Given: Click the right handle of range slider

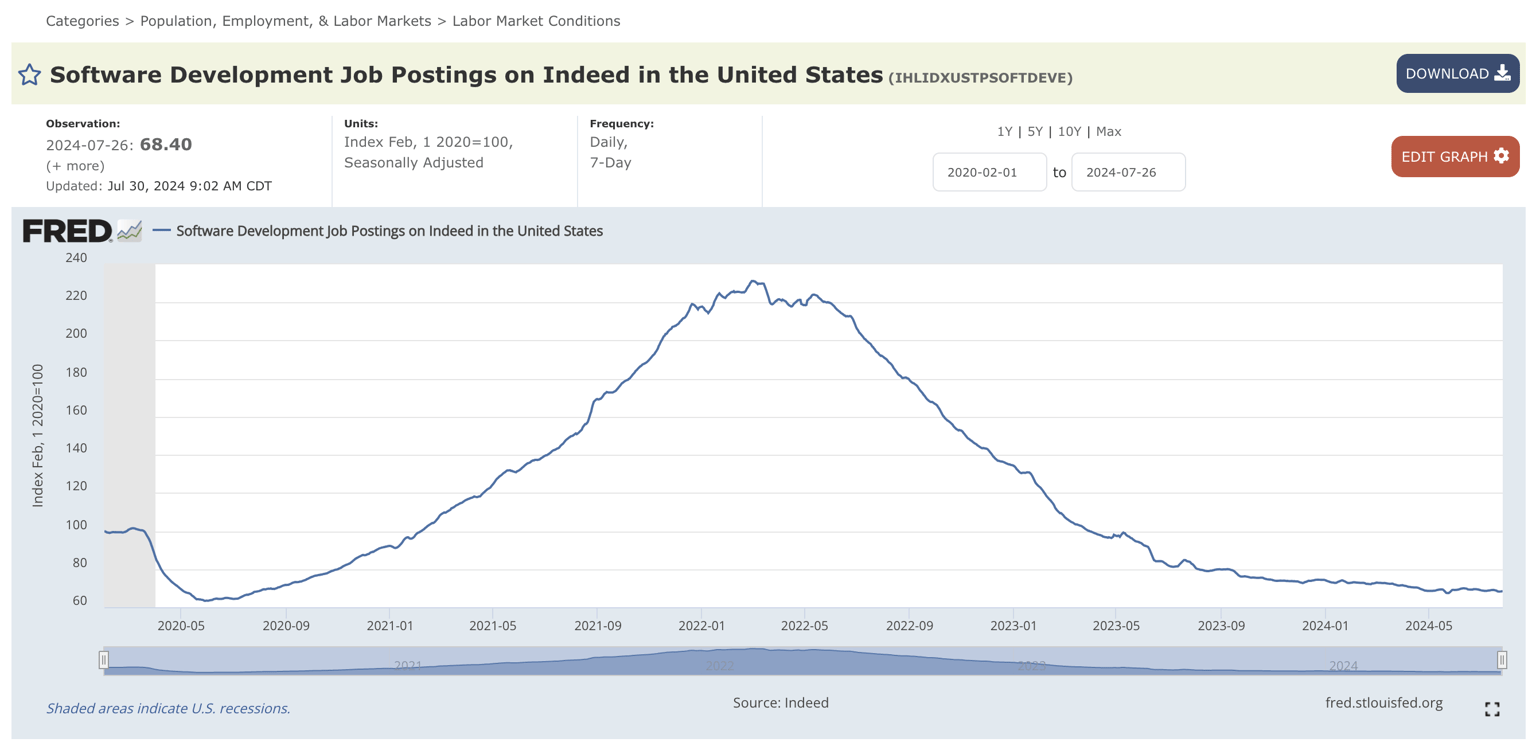Looking at the screenshot, I should click(x=1502, y=660).
